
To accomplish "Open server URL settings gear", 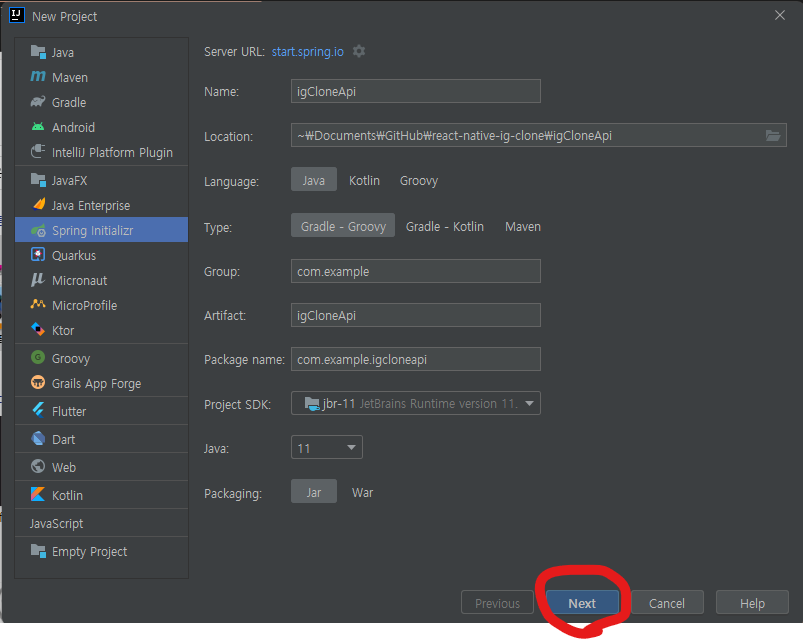I will (x=359, y=51).
